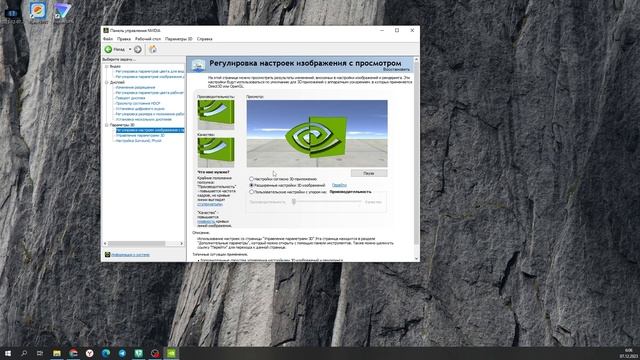The image size is (640, 360).
Task: Click the 'ступенчатыми' help link
Action: click(x=210, y=204)
